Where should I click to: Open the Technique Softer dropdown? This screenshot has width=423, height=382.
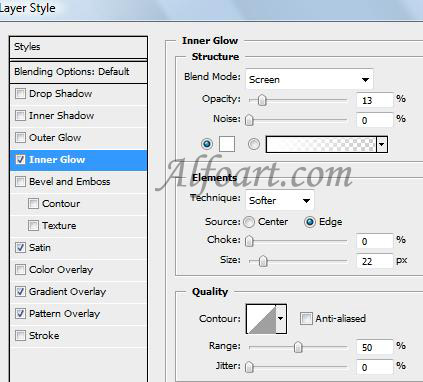[280, 200]
